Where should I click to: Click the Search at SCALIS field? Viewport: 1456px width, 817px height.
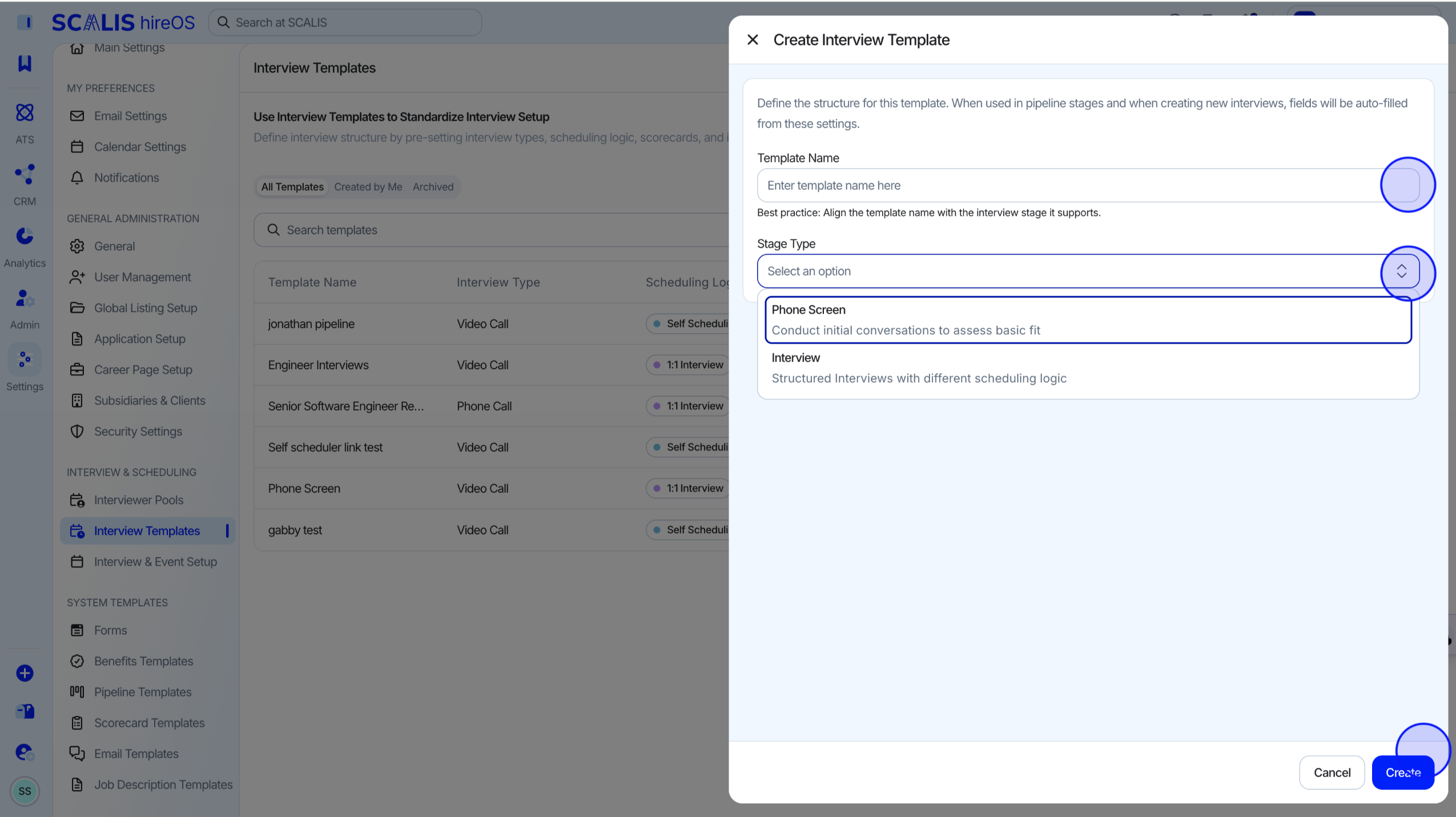tap(345, 22)
